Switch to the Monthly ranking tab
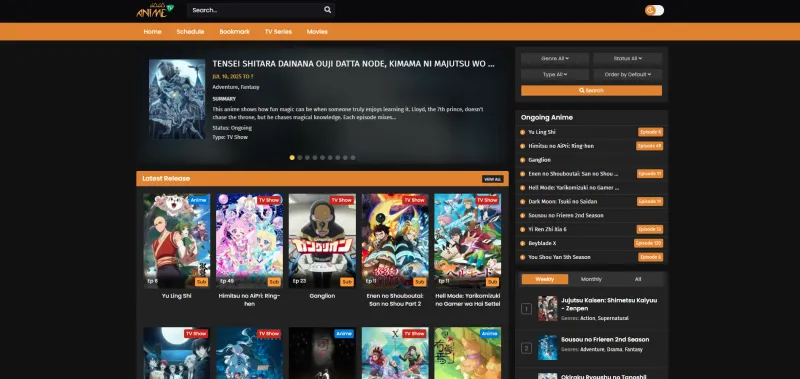Image resolution: width=800 pixels, height=379 pixels. 591,279
